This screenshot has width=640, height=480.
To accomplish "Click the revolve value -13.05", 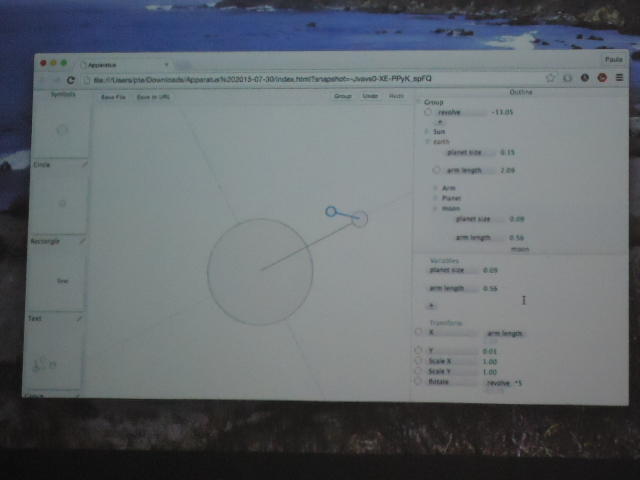I will (x=502, y=112).
